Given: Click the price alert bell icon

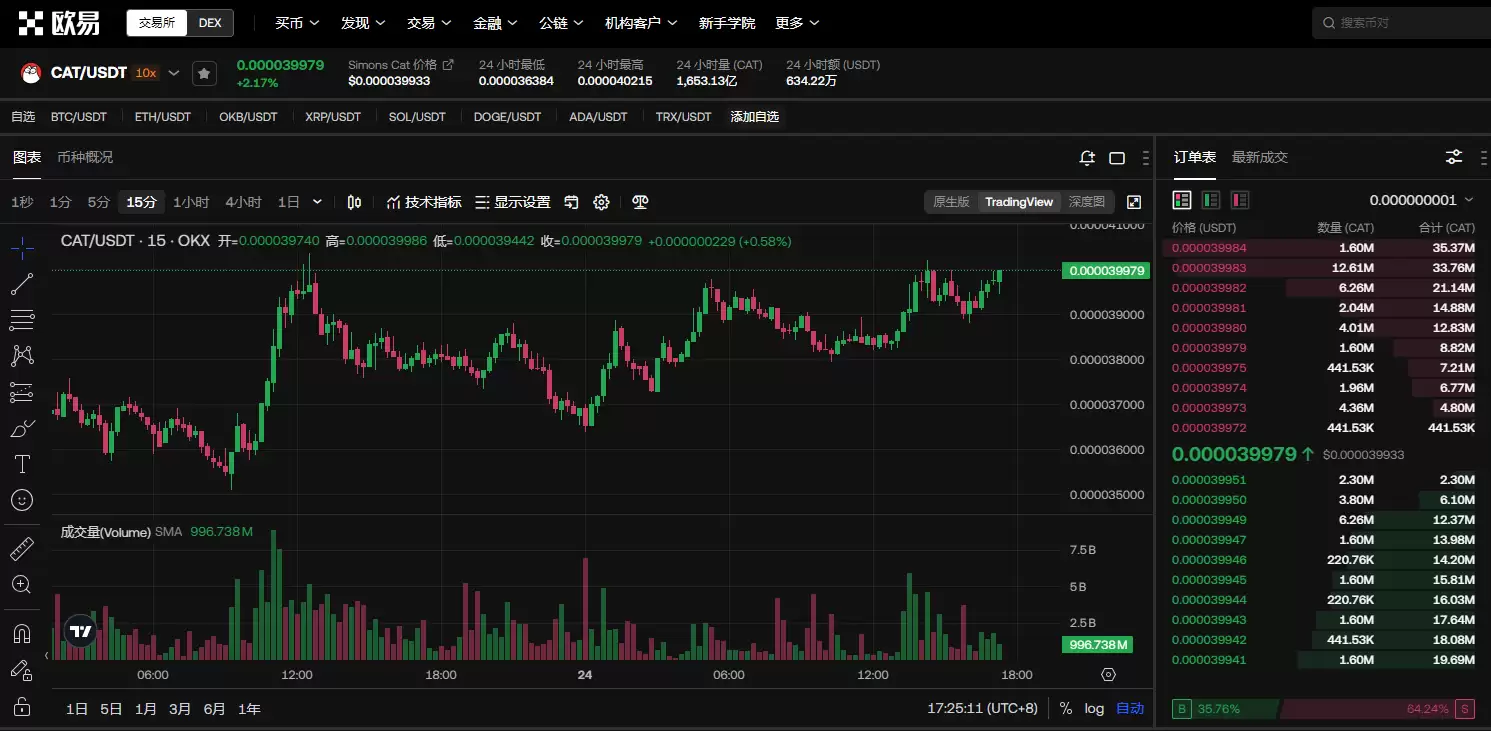Looking at the screenshot, I should [x=1087, y=158].
